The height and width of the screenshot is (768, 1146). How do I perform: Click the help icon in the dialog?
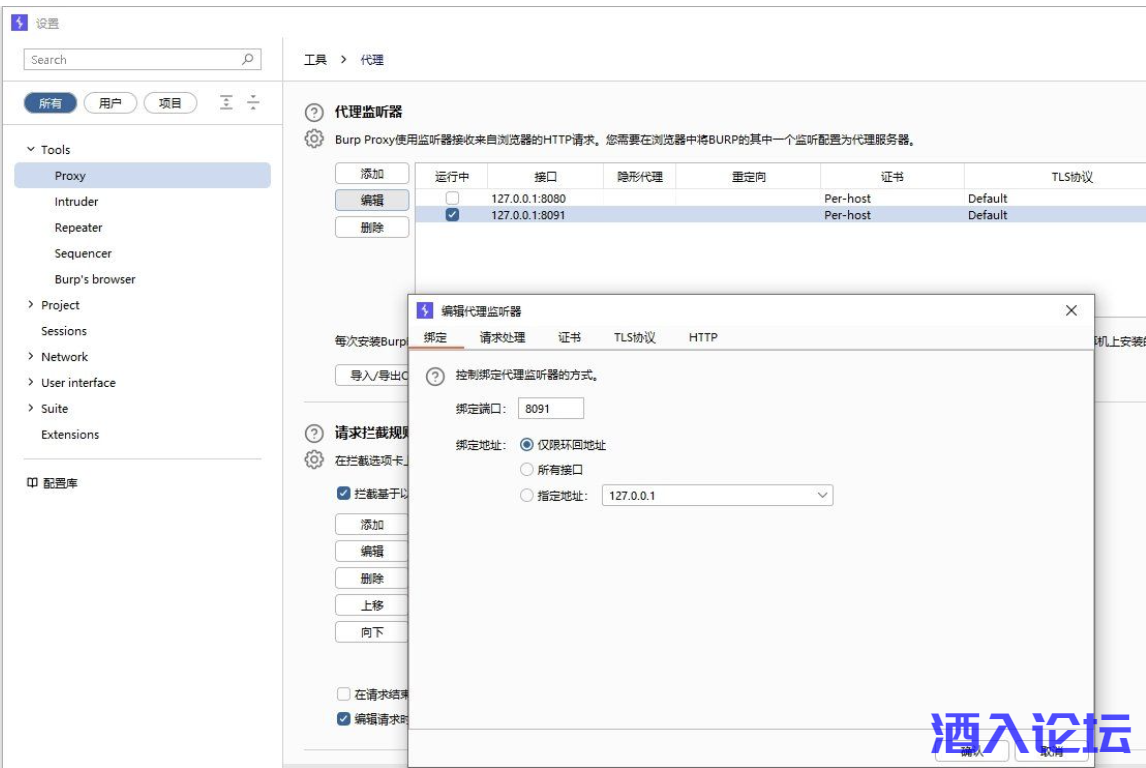(435, 376)
